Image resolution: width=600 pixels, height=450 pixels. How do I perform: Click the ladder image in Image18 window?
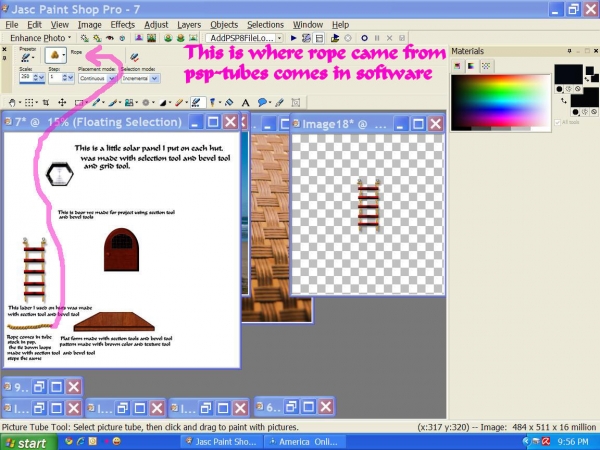(x=368, y=205)
